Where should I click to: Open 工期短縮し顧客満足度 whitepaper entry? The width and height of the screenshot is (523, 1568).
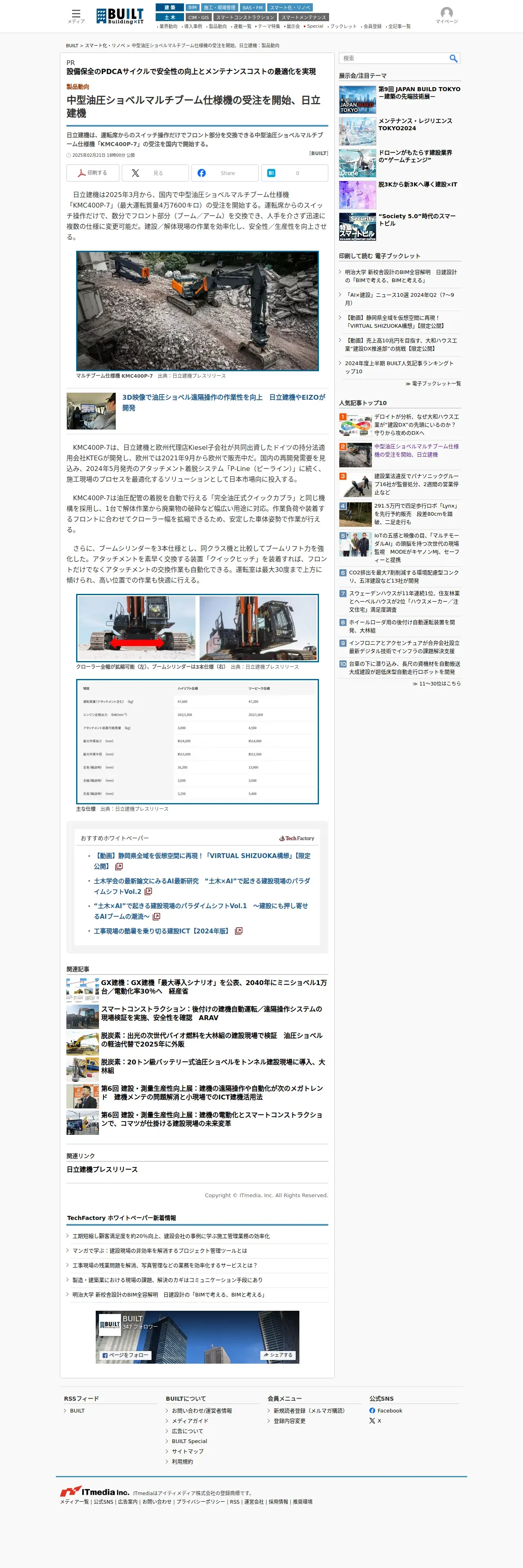[x=171, y=1236]
